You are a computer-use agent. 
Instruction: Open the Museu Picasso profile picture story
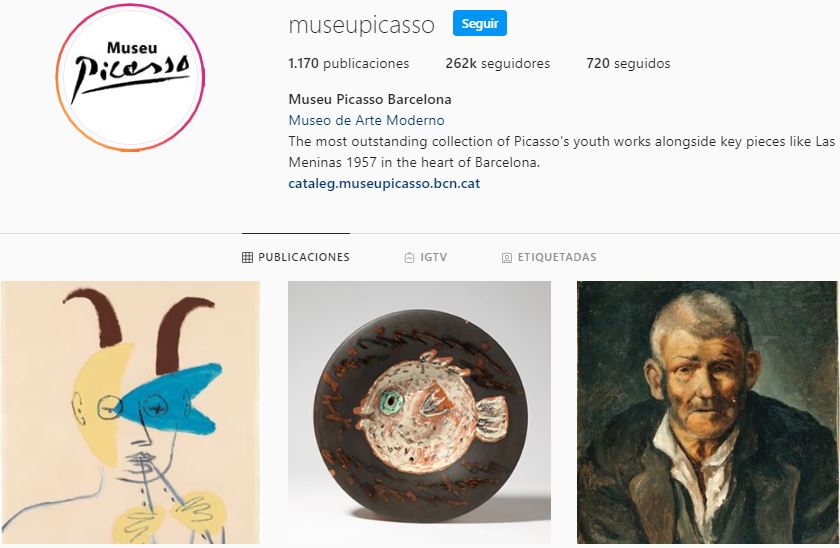tap(130, 78)
